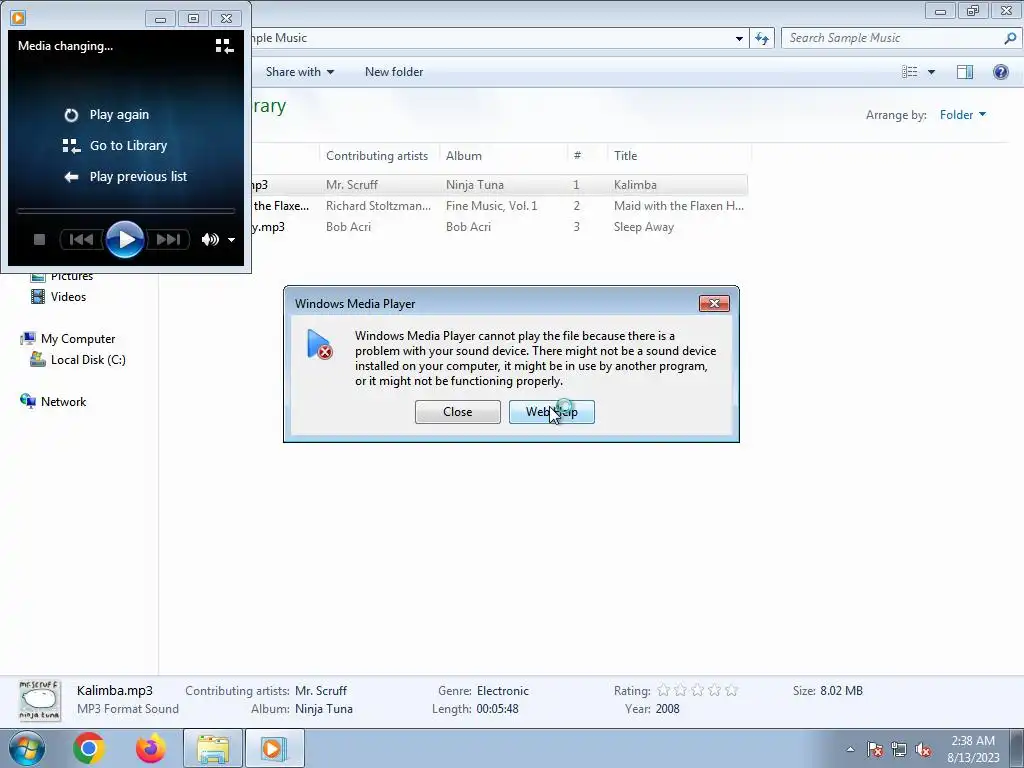Click Windows Media Player taskbar button

point(274,748)
